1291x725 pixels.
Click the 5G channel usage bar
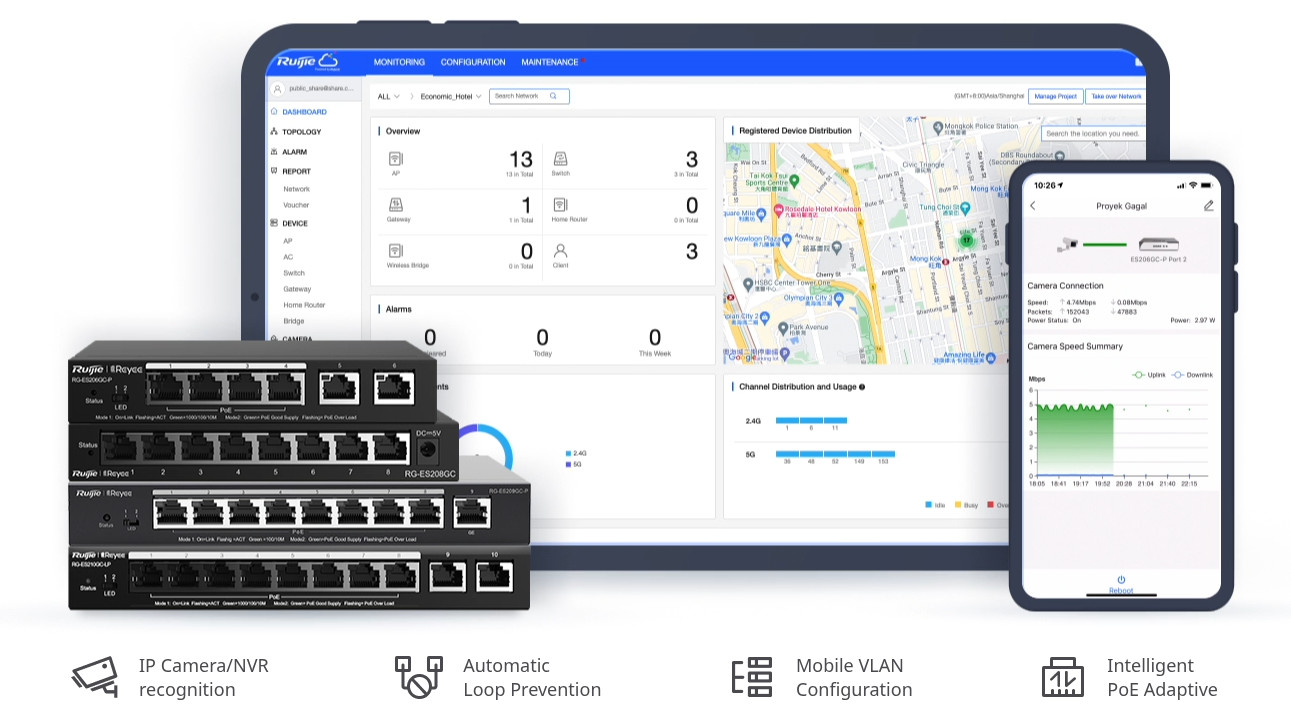point(835,454)
